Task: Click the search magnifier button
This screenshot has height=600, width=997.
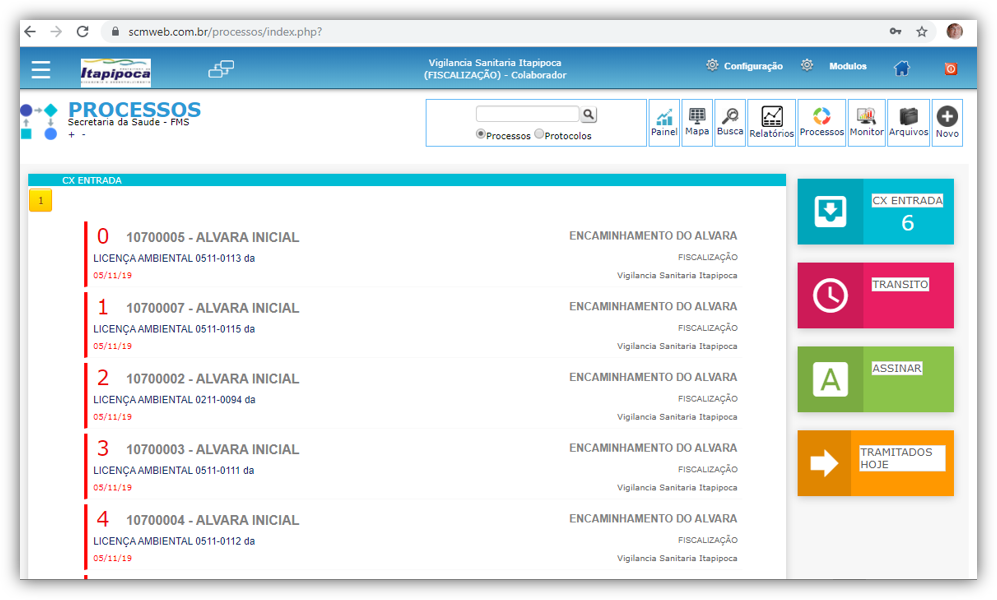Action: click(x=589, y=115)
